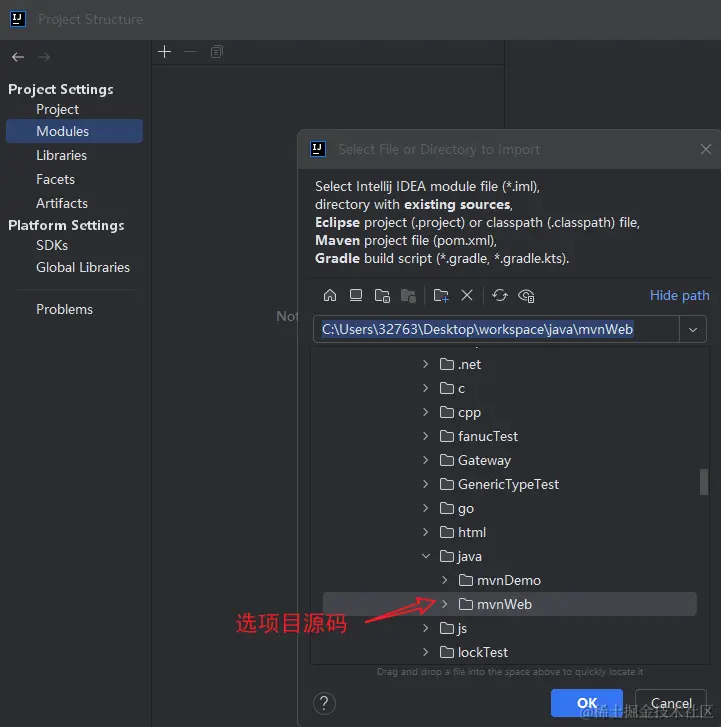
Task: Expand the c folder
Action: coord(426,388)
